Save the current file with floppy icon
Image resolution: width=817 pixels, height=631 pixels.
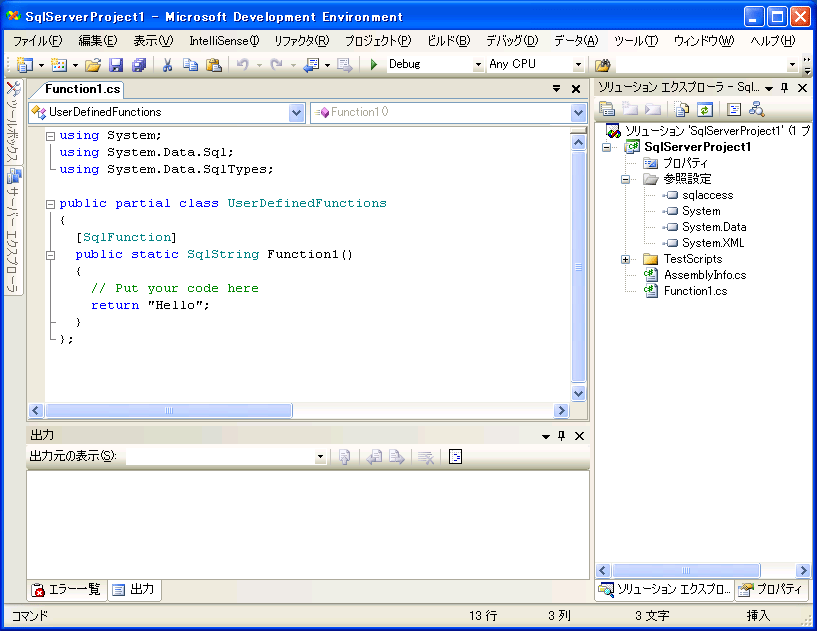pos(116,65)
